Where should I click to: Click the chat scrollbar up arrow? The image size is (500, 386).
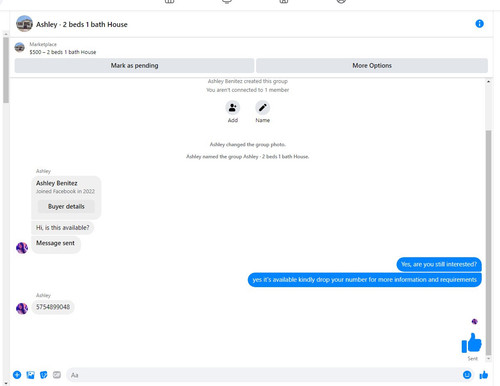click(488, 82)
